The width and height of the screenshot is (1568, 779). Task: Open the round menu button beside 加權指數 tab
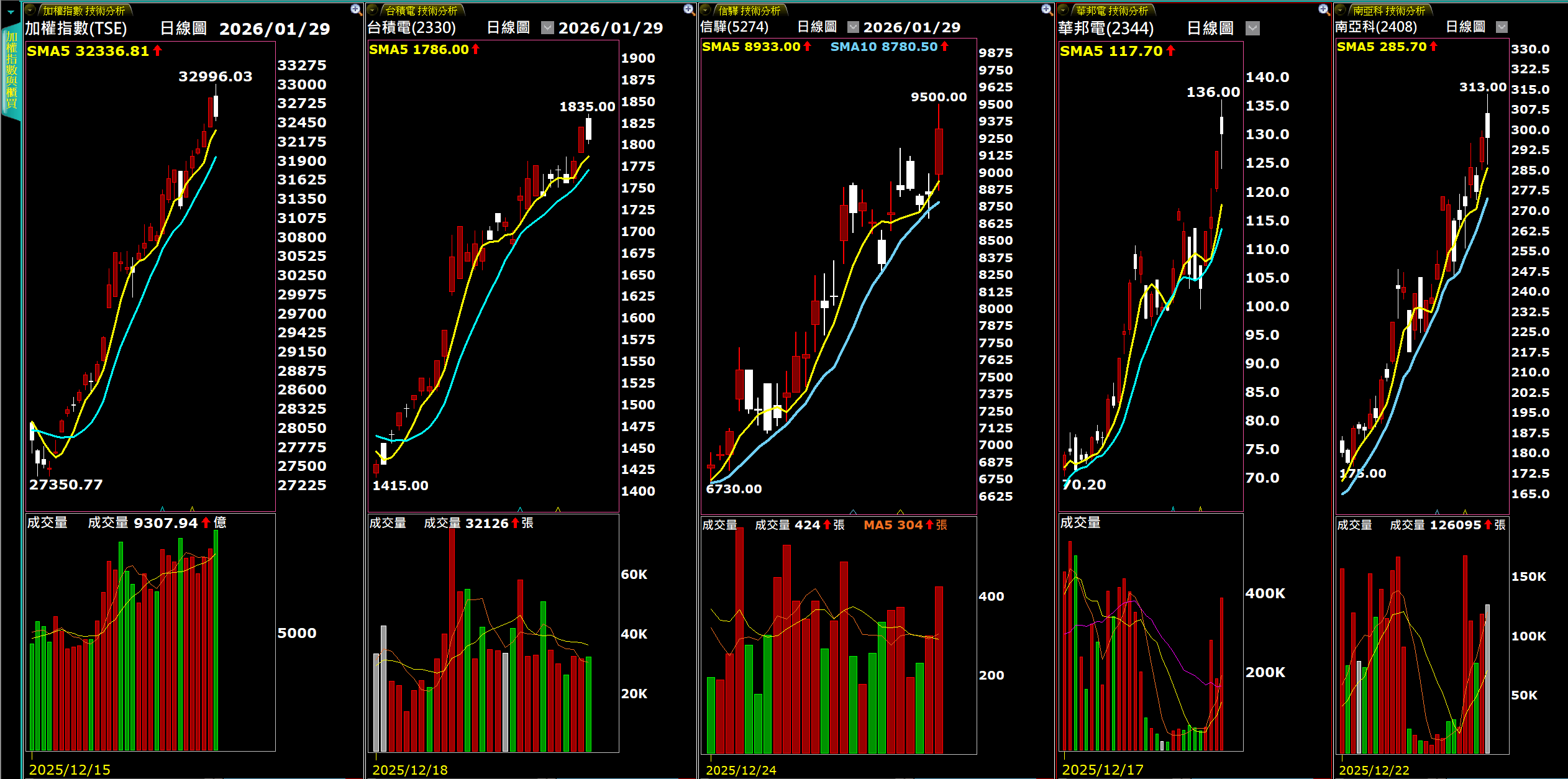(x=30, y=11)
